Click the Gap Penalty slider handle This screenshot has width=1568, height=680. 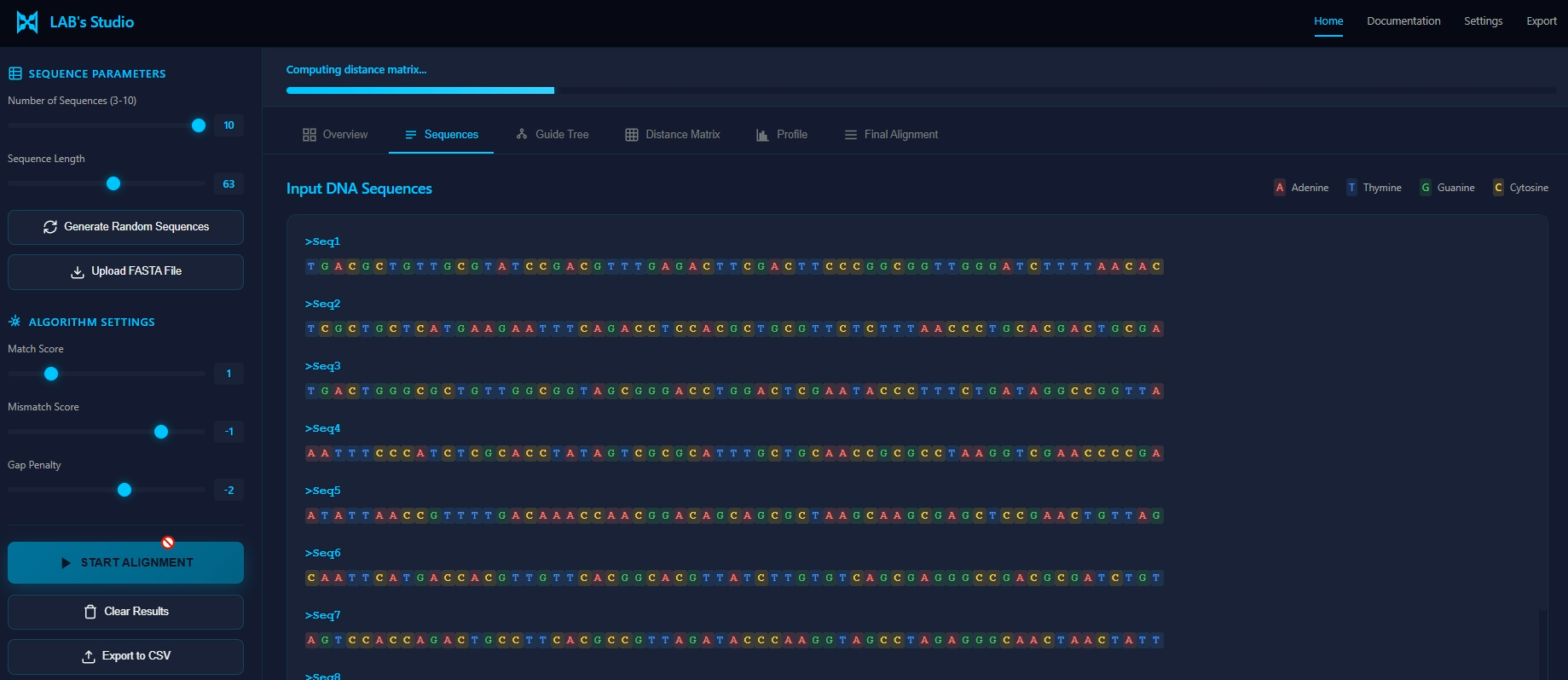pos(124,490)
